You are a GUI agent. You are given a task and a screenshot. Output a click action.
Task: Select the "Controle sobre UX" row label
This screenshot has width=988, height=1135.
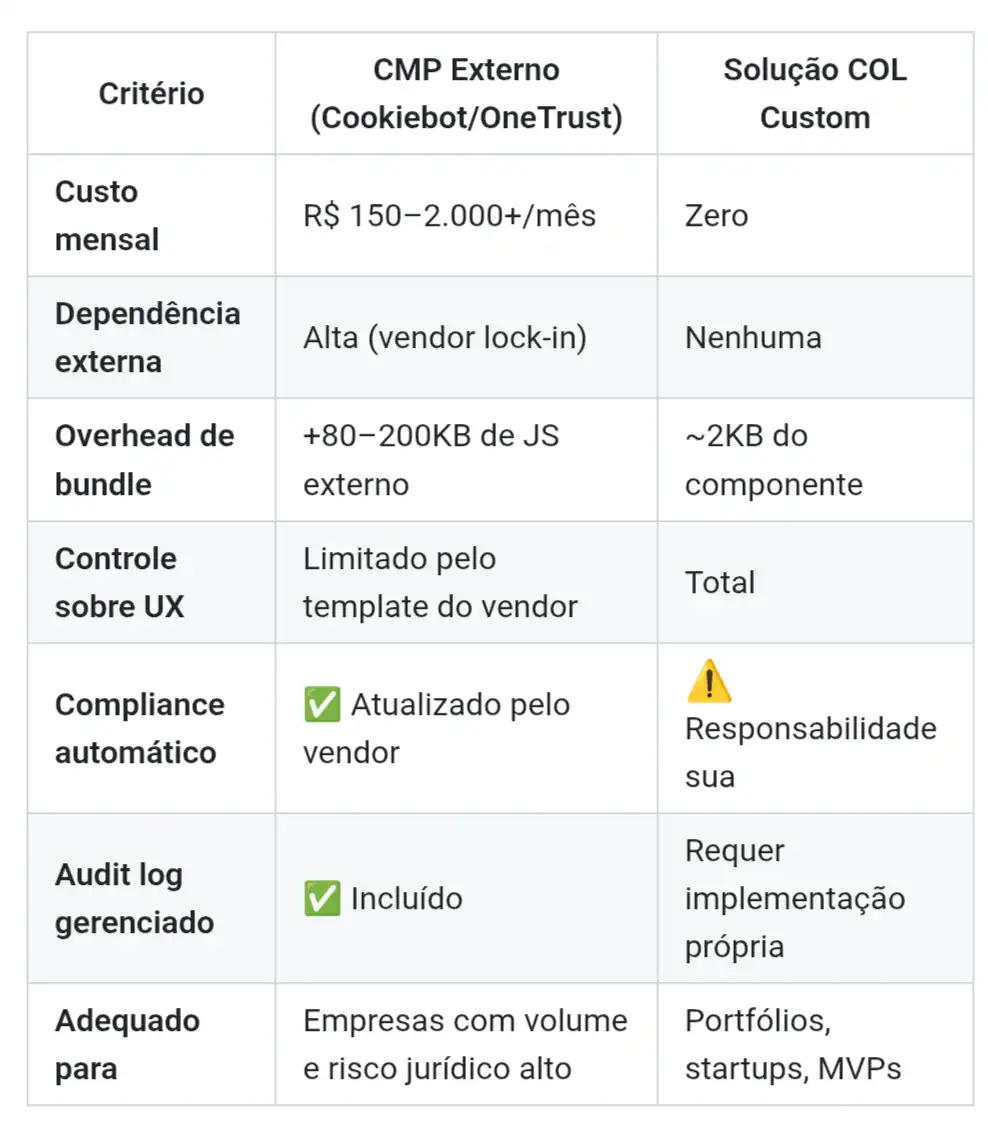coord(119,582)
